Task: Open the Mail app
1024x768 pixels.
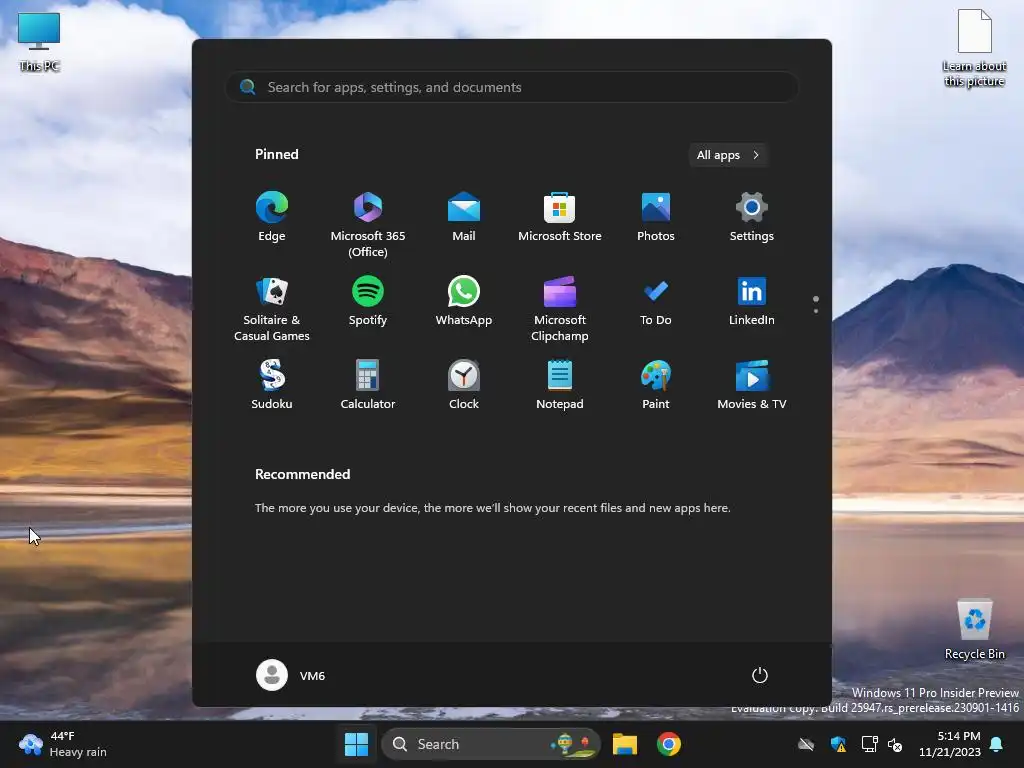Action: [x=464, y=217]
